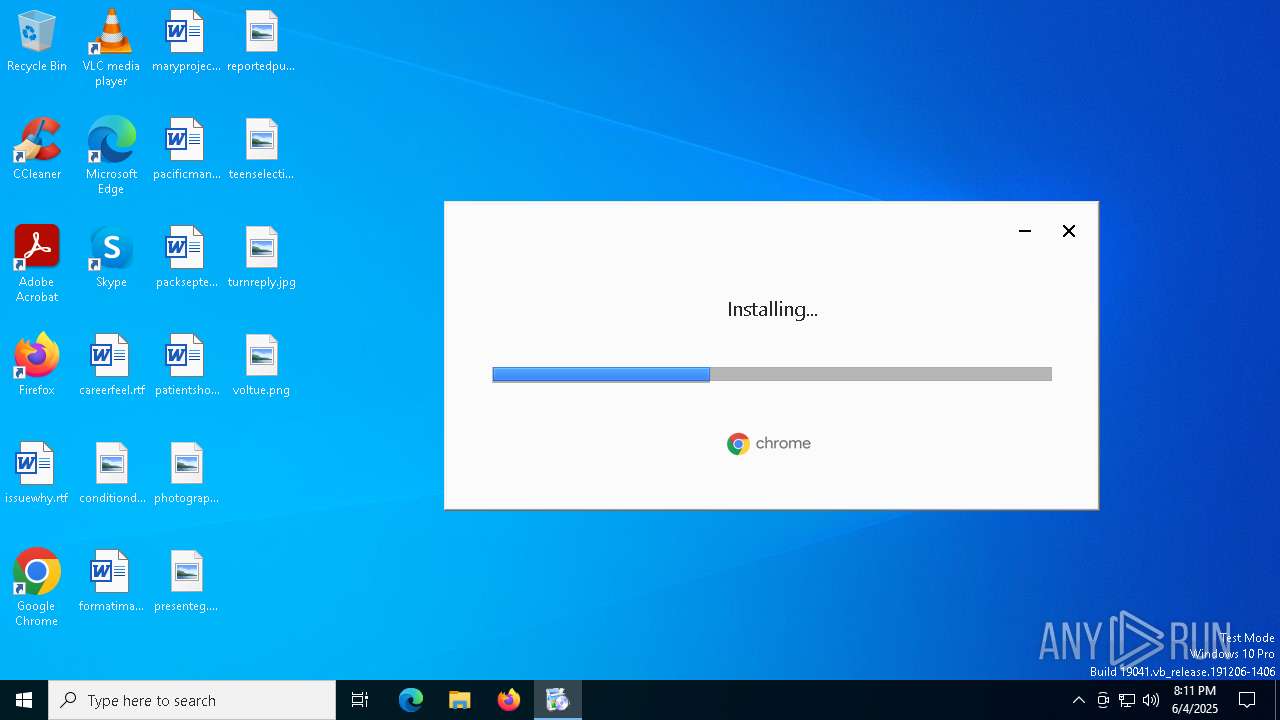Open network status tray icon
1280x720 pixels.
[x=1127, y=700]
